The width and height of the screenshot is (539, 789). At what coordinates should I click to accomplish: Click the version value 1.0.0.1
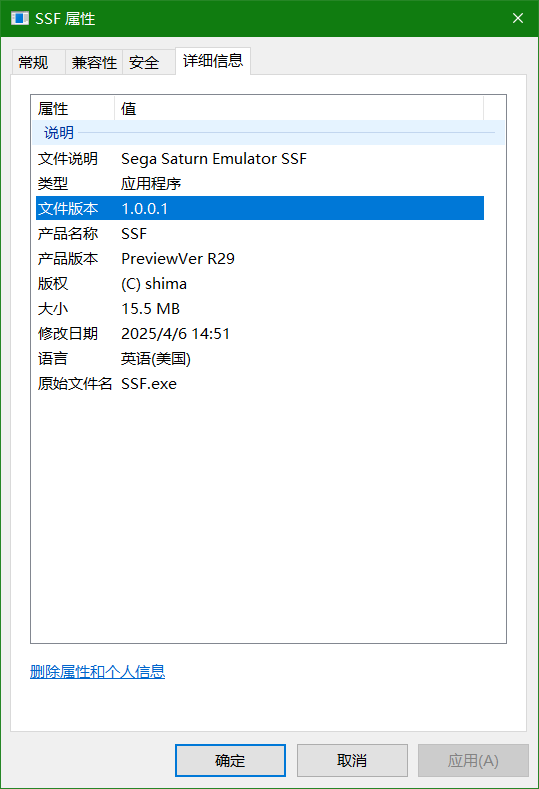tap(145, 209)
